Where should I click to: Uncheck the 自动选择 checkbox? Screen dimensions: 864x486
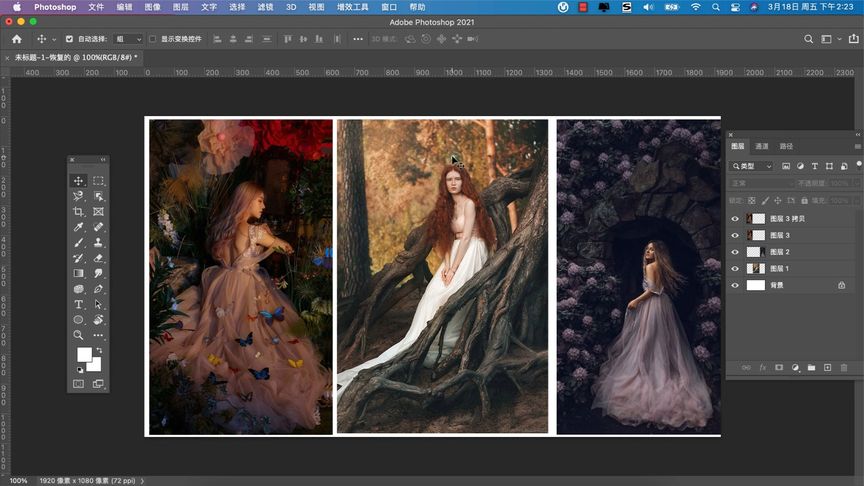pyautogui.click(x=69, y=39)
